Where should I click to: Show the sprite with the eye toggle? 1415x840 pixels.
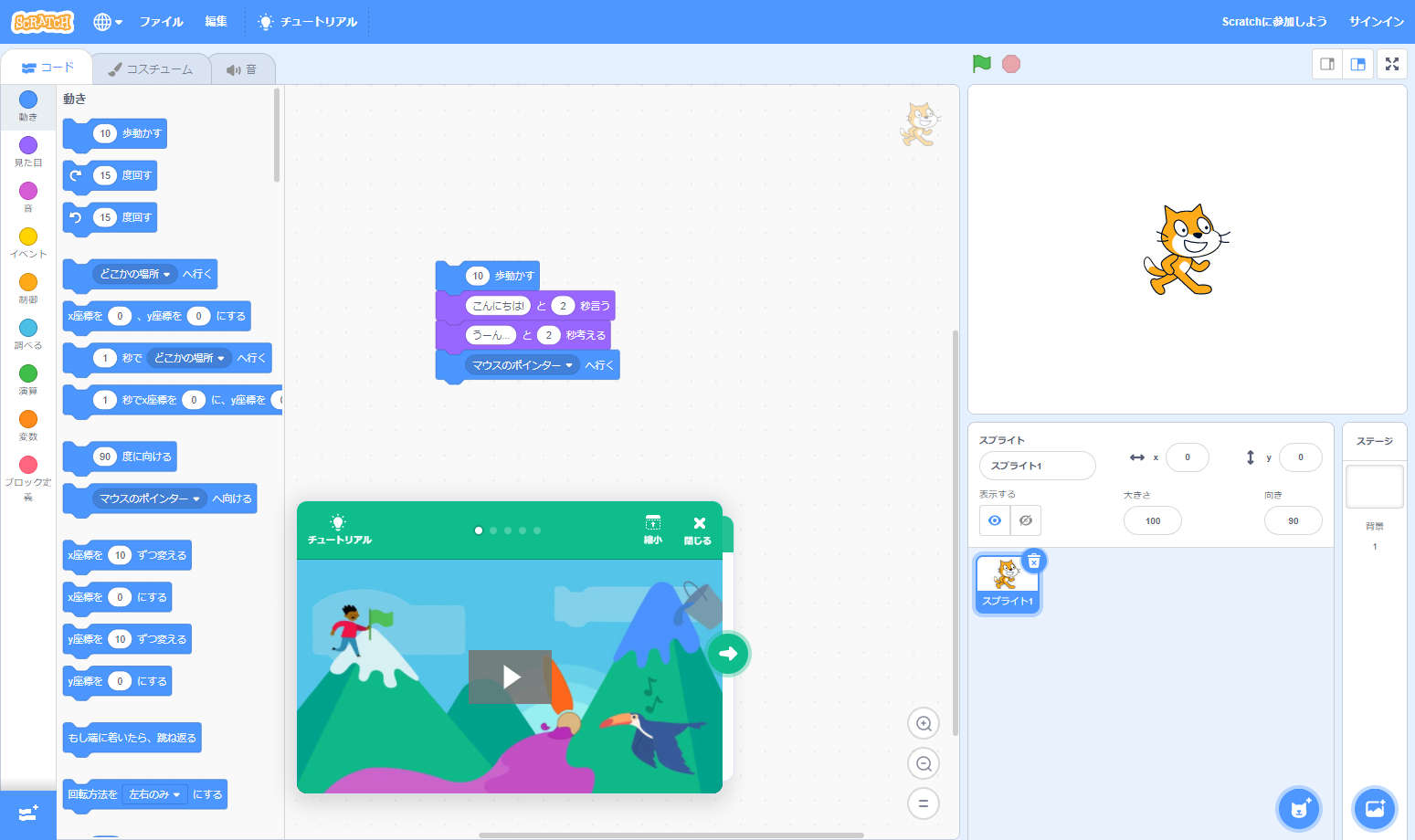click(995, 520)
